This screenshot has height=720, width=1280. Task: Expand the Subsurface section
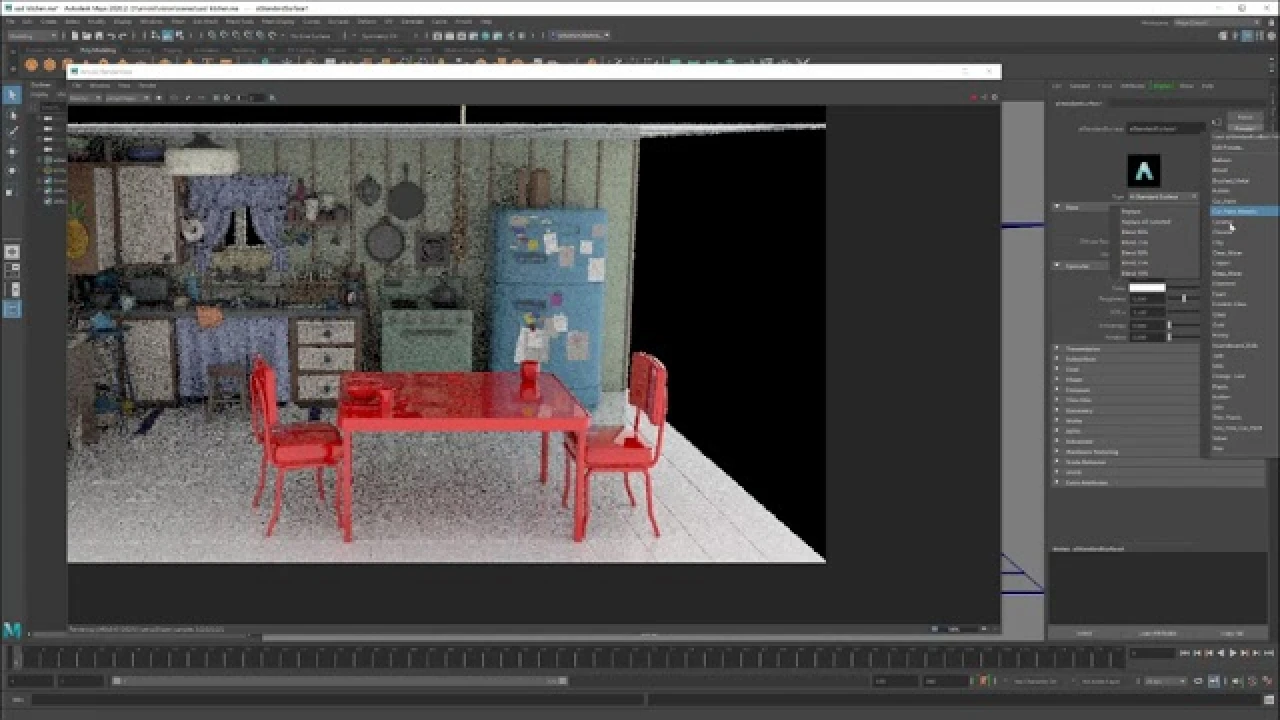tap(1057, 359)
